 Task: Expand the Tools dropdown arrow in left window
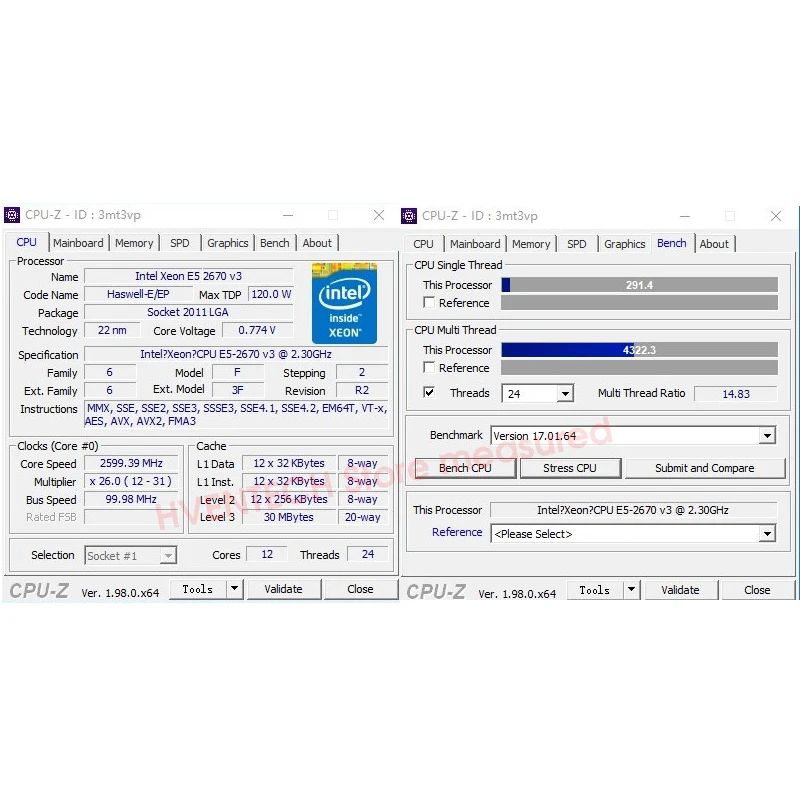(x=234, y=589)
